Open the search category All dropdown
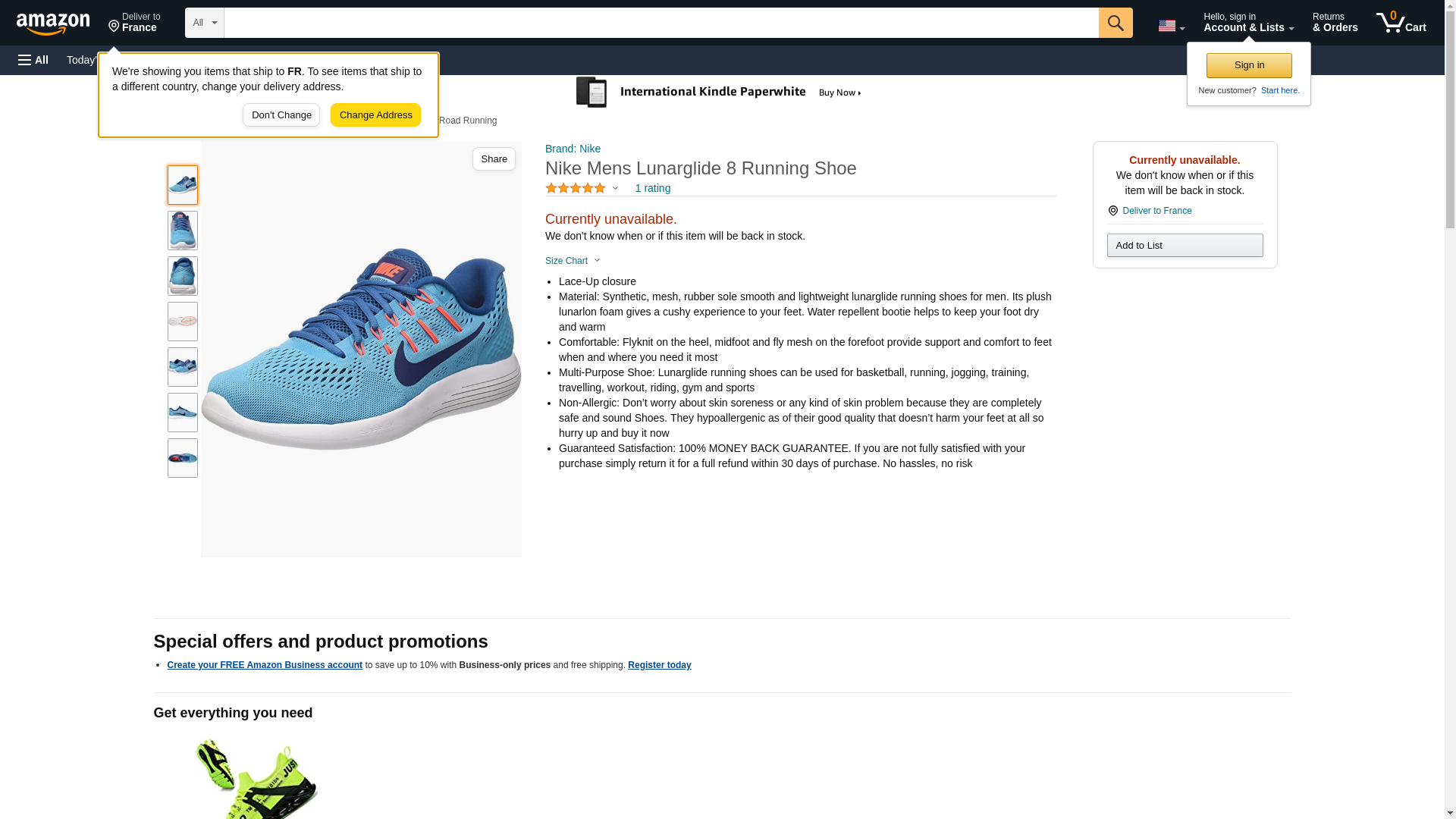1456x819 pixels. (x=204, y=23)
